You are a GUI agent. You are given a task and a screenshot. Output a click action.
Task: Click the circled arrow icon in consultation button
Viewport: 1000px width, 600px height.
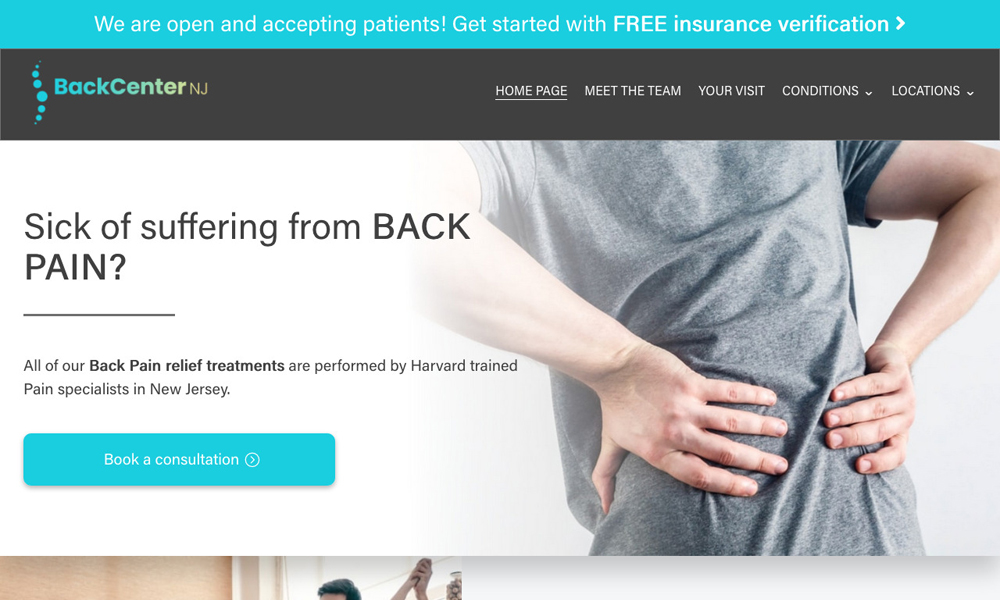[253, 460]
